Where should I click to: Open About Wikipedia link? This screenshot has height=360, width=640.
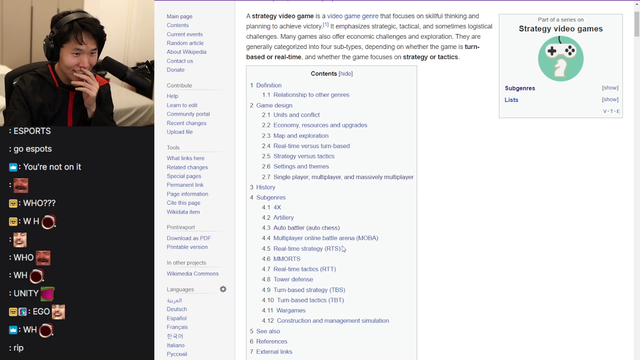[x=186, y=52]
